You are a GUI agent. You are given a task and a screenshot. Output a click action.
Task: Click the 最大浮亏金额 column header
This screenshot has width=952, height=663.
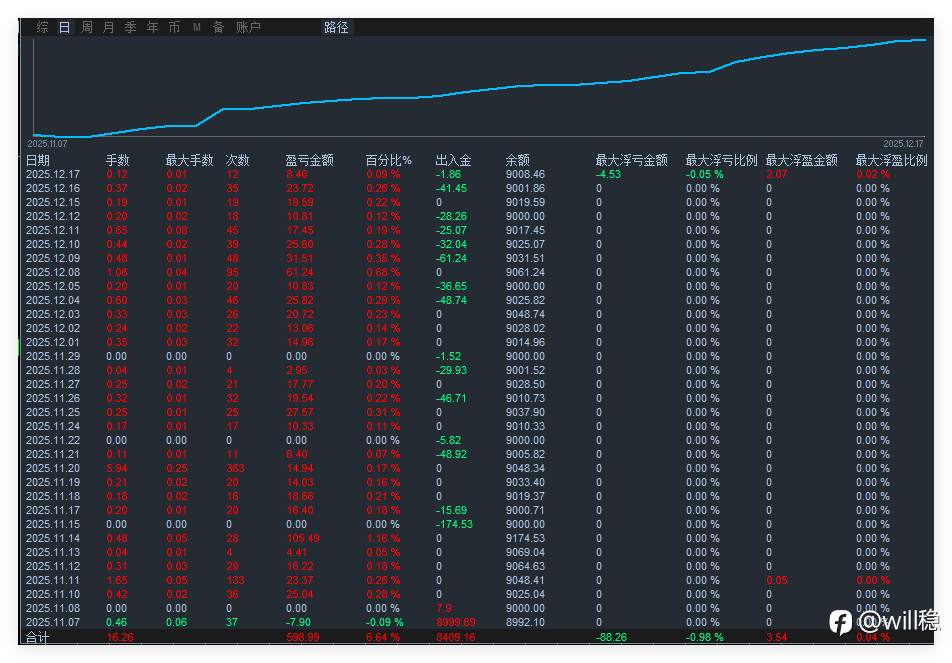(631, 160)
